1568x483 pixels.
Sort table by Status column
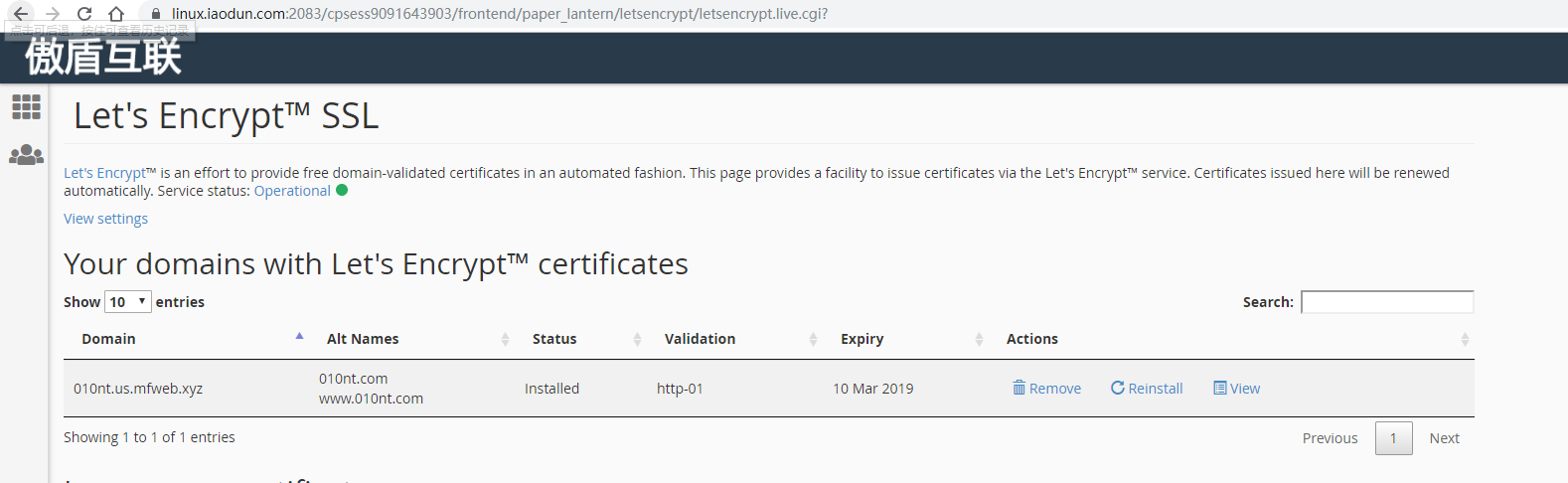click(x=554, y=339)
